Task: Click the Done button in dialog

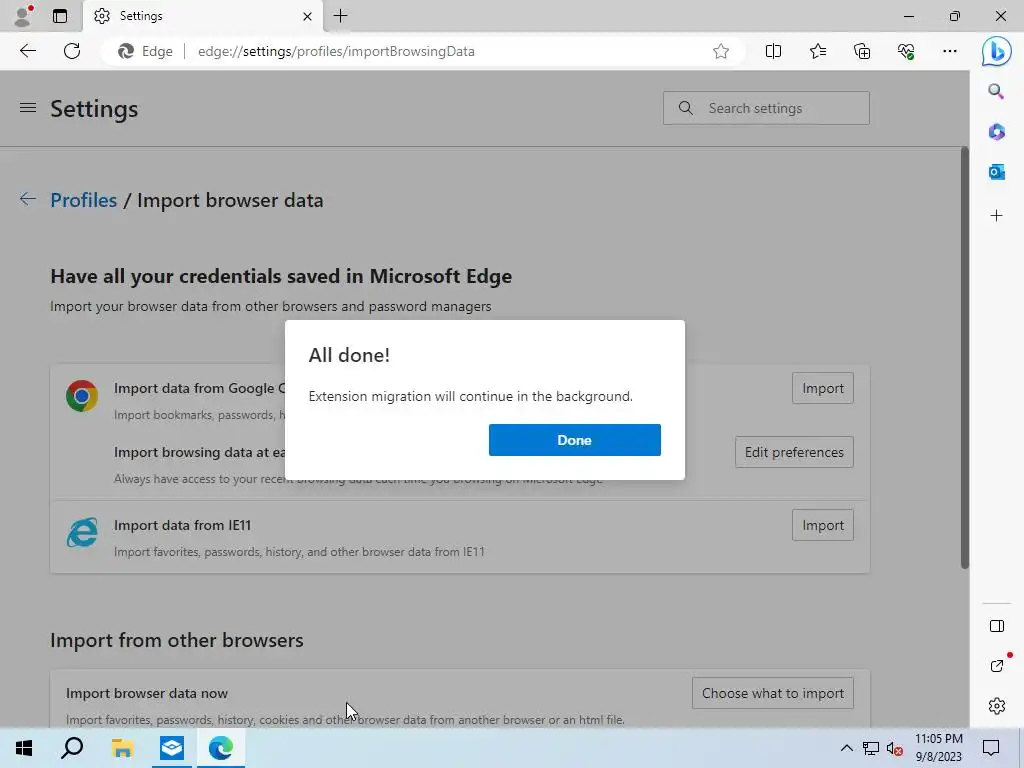Action: (574, 440)
